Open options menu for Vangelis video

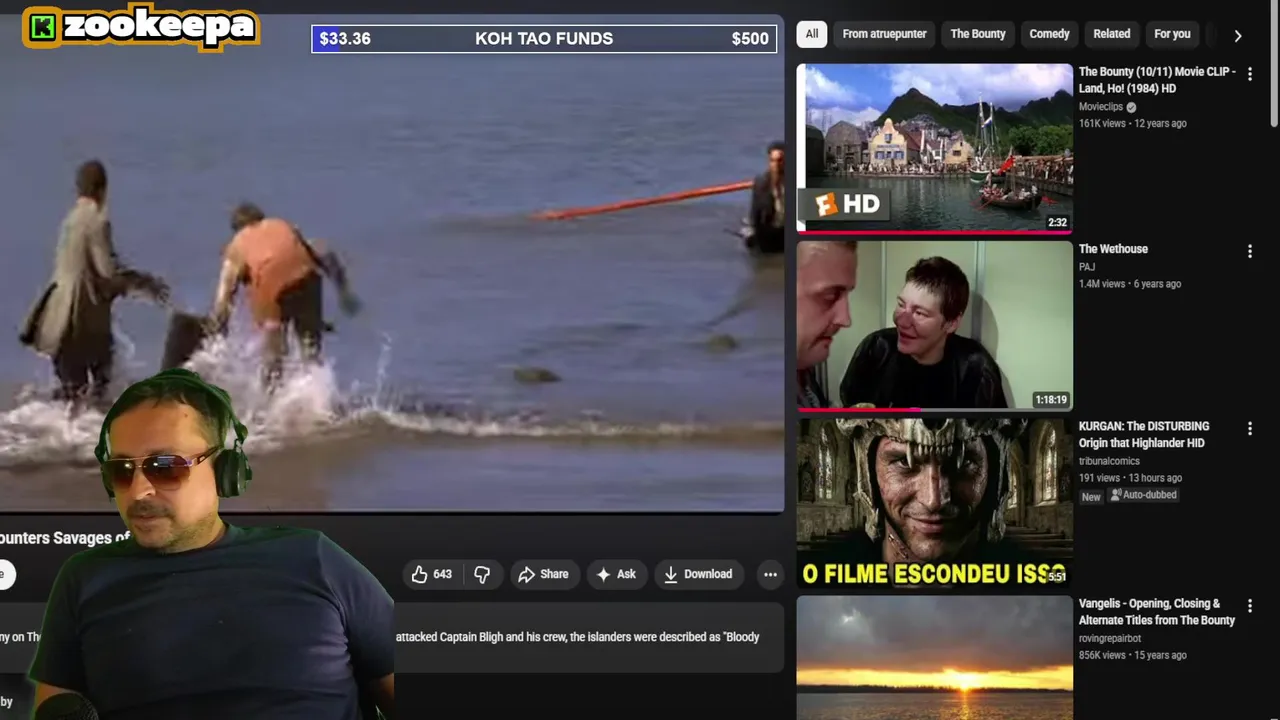point(1249,606)
